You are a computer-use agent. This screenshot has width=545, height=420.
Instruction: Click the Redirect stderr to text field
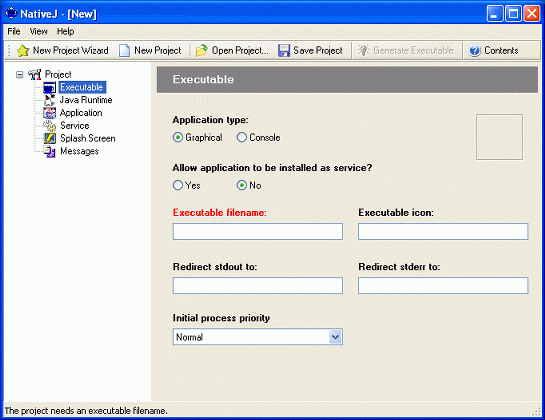point(443,285)
